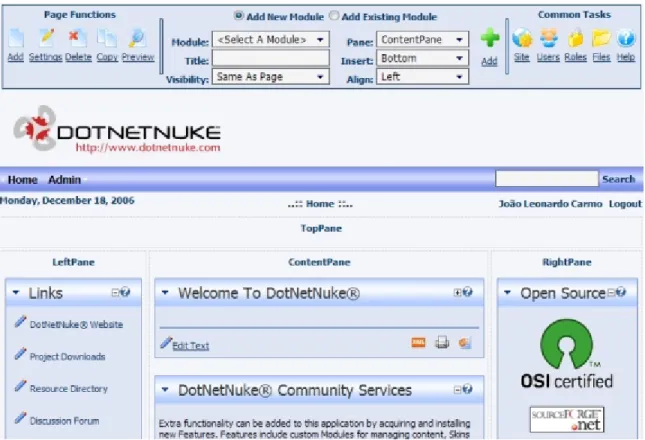Open the Visibility Same As Page dropdown

271,76
